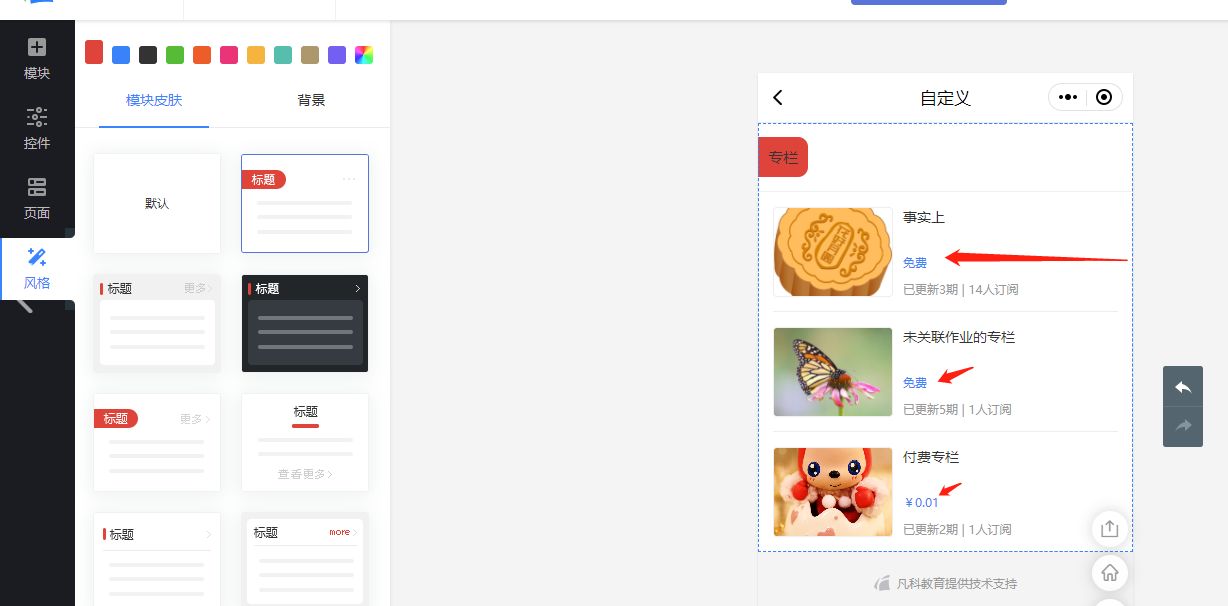Open the rainbow custom color picker

pos(364,55)
